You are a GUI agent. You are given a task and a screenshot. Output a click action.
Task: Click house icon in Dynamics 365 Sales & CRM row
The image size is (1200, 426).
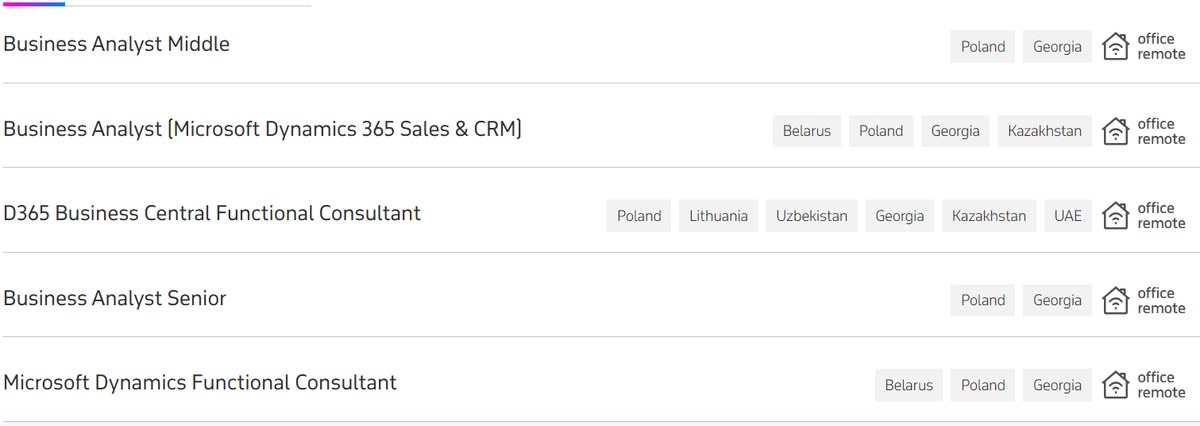click(1115, 131)
